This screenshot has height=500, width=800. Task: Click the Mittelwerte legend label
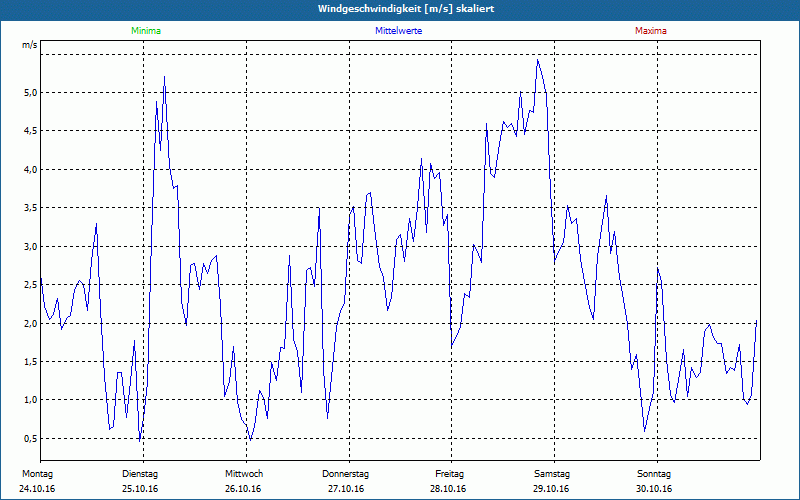coord(398,31)
